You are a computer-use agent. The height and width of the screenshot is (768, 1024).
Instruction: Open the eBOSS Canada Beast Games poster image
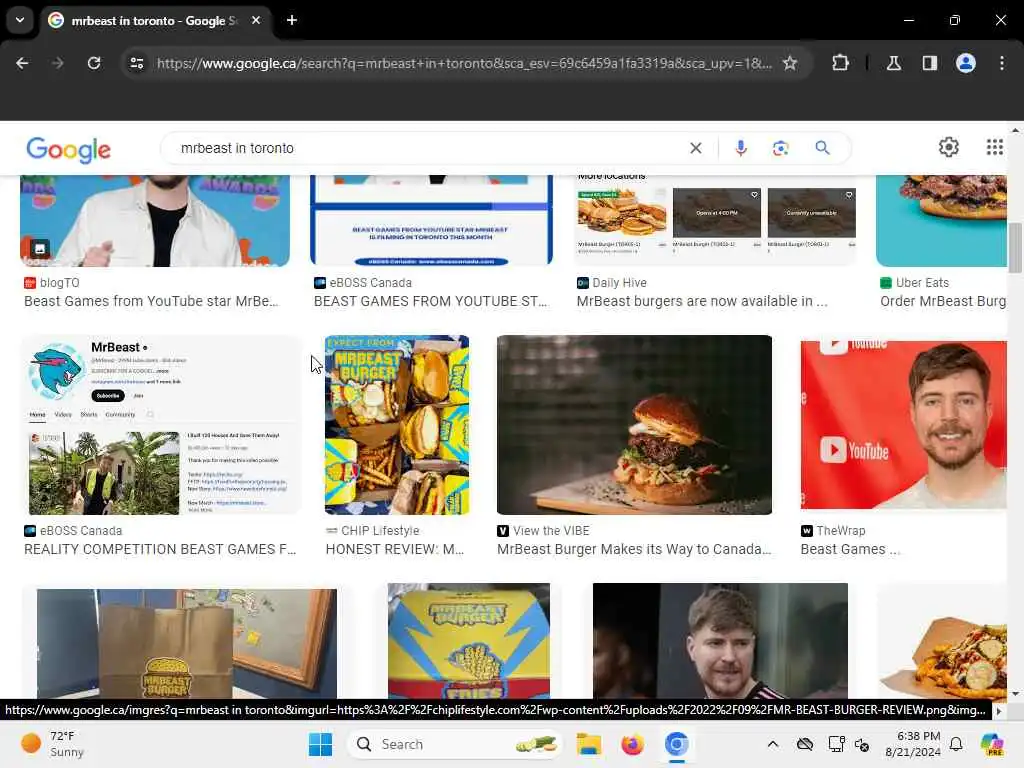click(431, 221)
